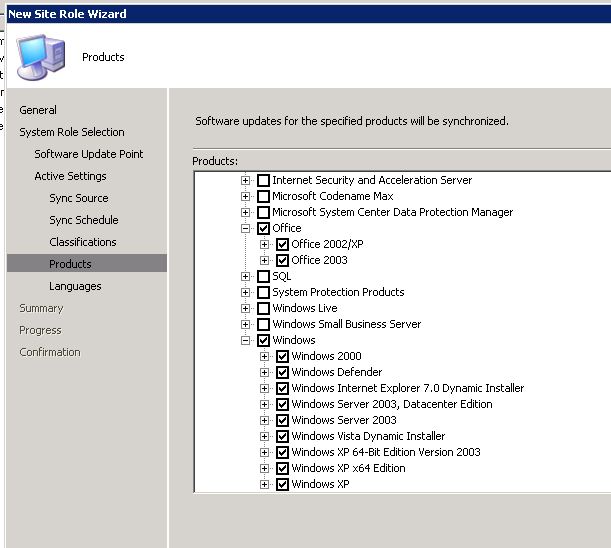611x548 pixels.
Task: Expand Internet Security and Acceleration Server node
Action: (245, 180)
